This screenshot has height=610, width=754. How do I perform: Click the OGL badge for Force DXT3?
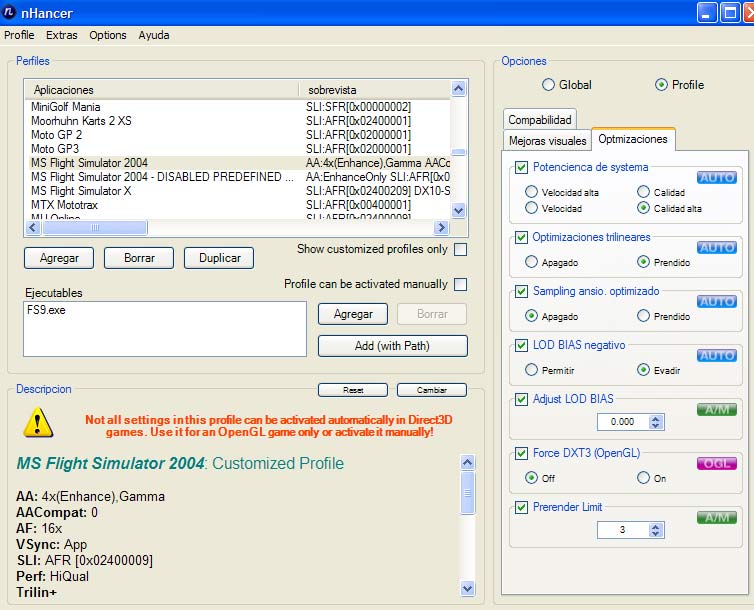pos(716,463)
